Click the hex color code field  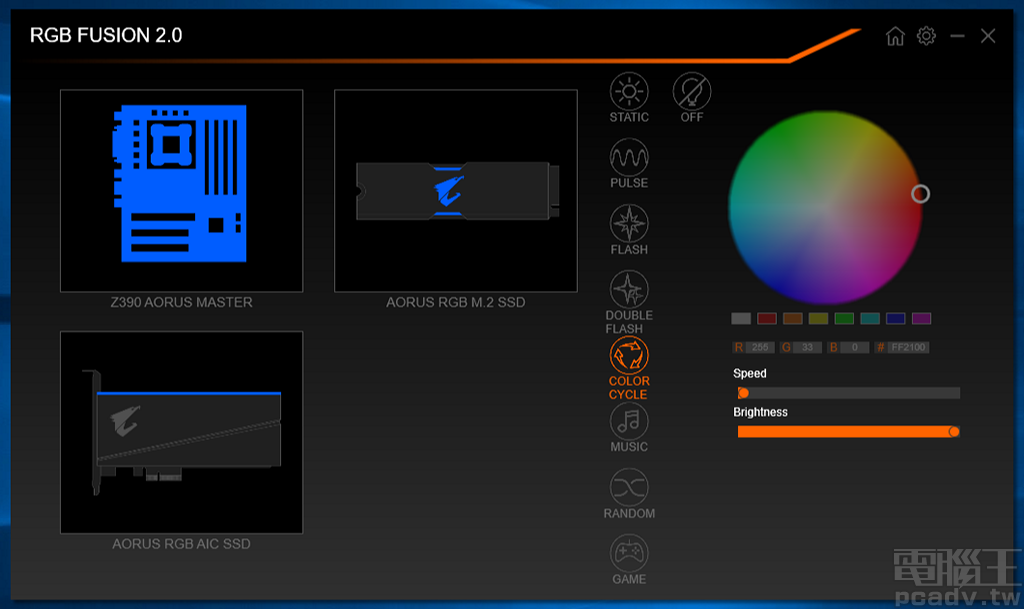pyautogui.click(x=908, y=347)
